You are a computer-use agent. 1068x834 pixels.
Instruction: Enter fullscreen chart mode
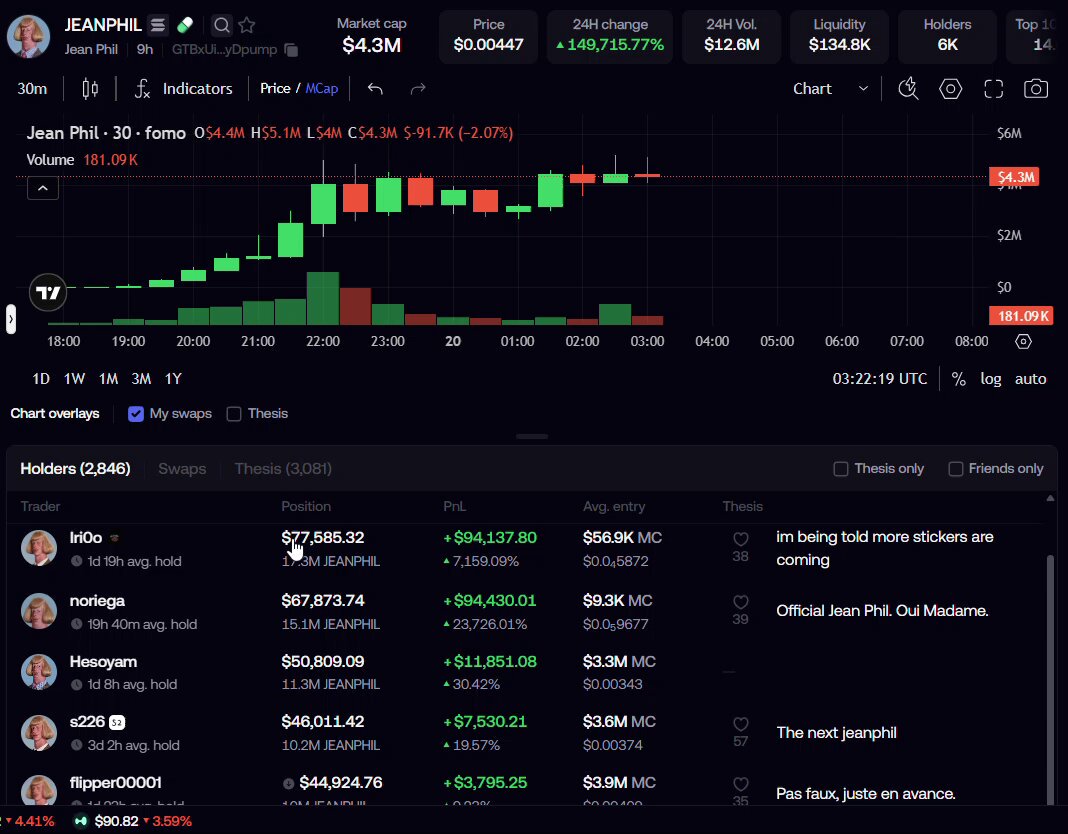pos(994,89)
